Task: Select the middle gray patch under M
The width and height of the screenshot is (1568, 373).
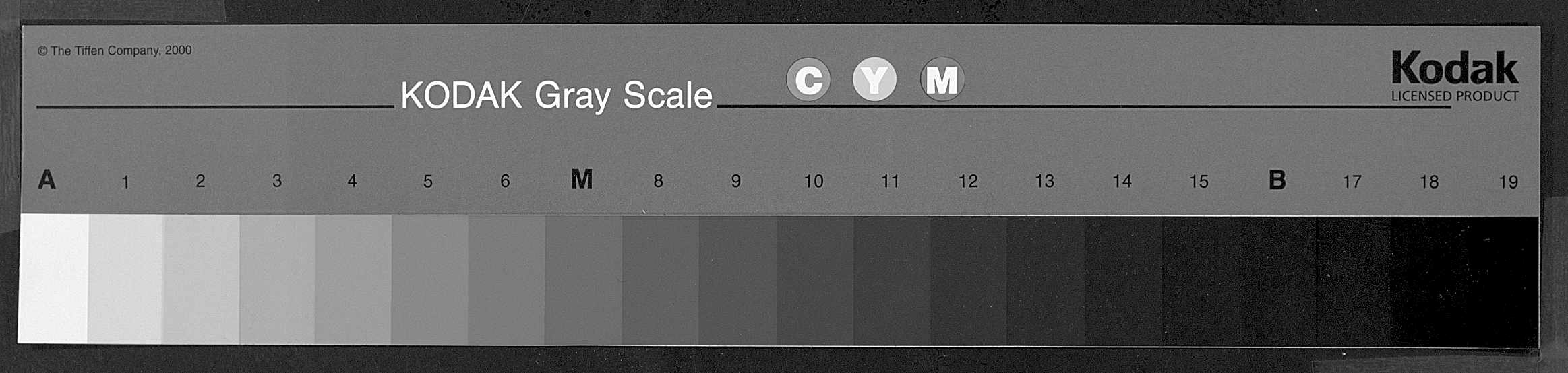Action: coord(583,279)
